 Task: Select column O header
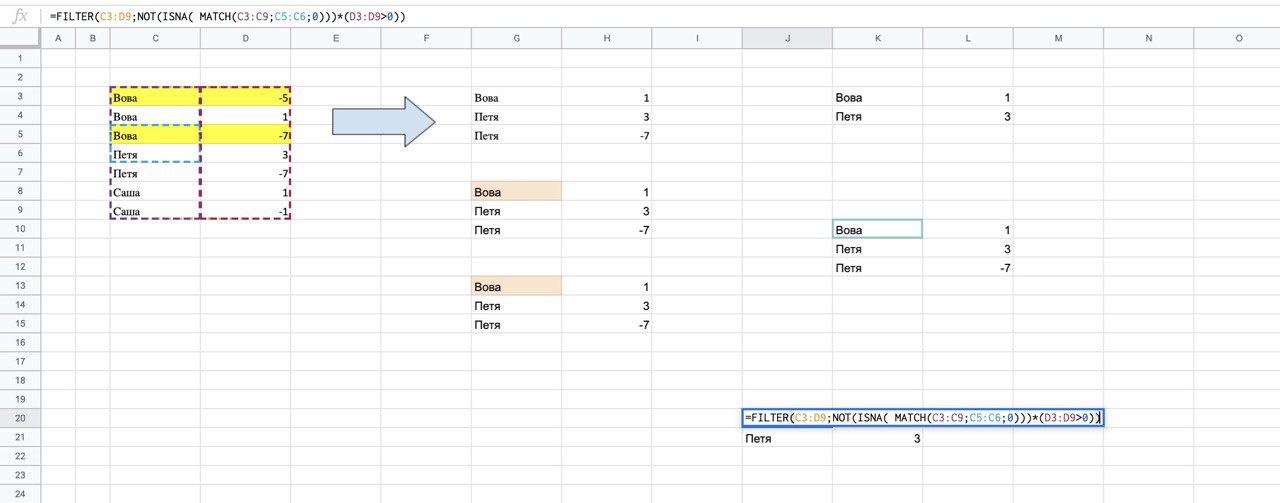click(1238, 38)
